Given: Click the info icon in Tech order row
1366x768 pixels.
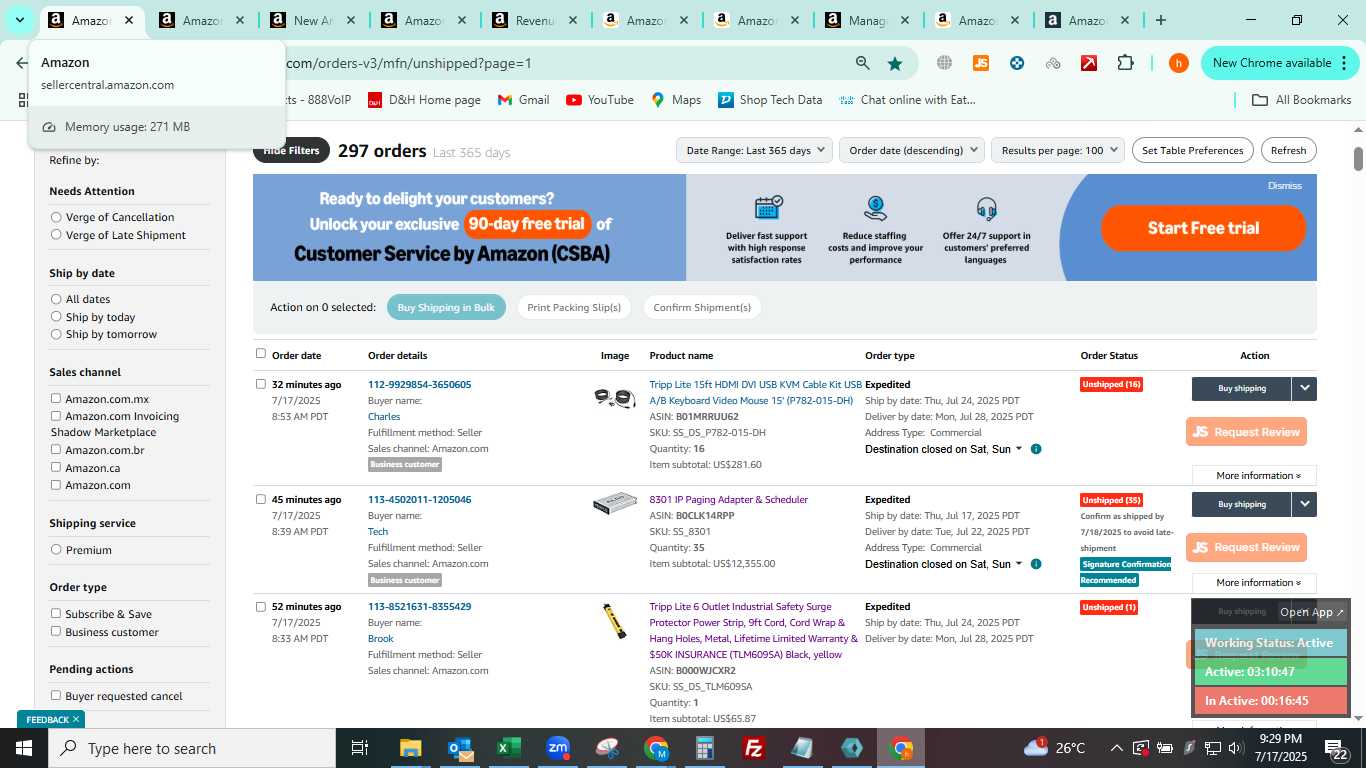Looking at the screenshot, I should (x=1036, y=564).
